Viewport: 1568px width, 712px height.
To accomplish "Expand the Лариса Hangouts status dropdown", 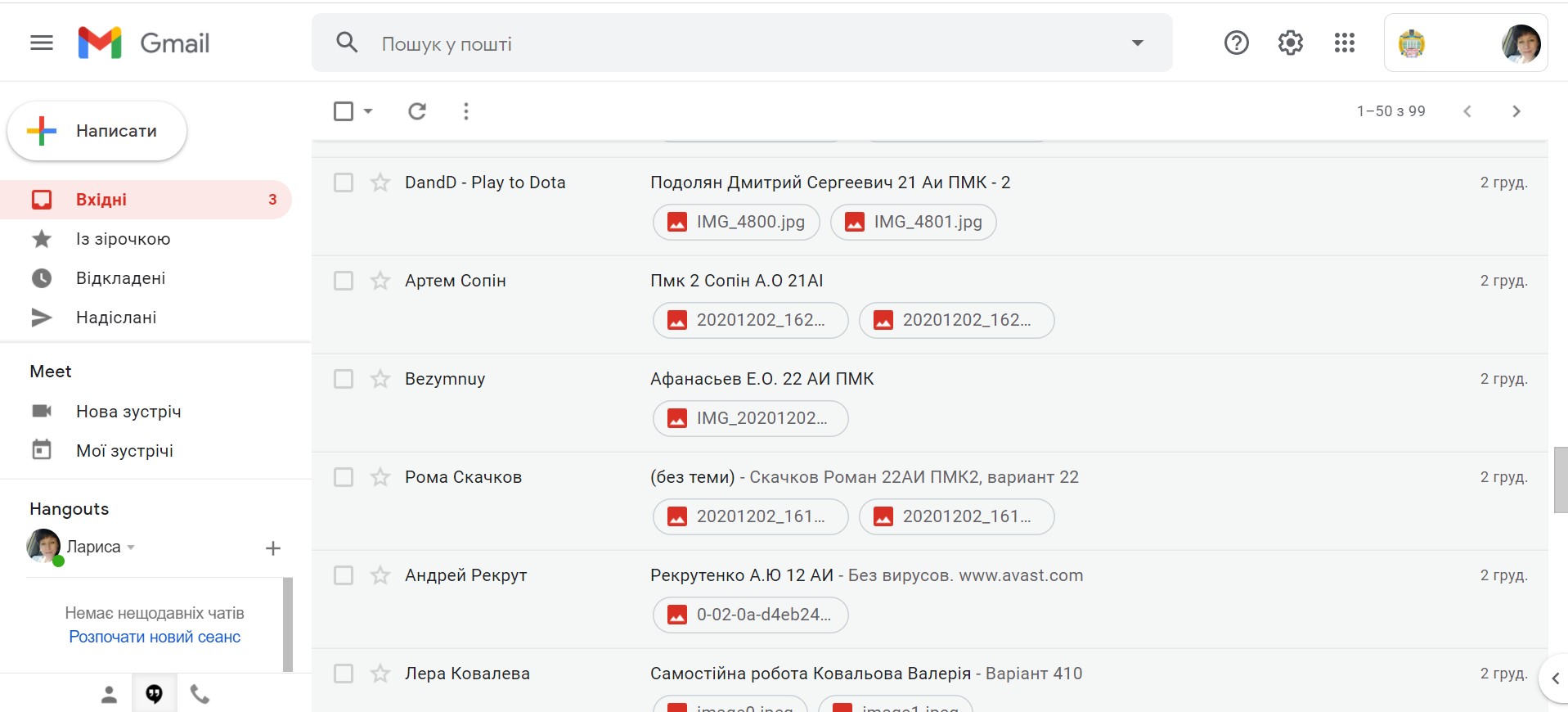I will coord(131,547).
